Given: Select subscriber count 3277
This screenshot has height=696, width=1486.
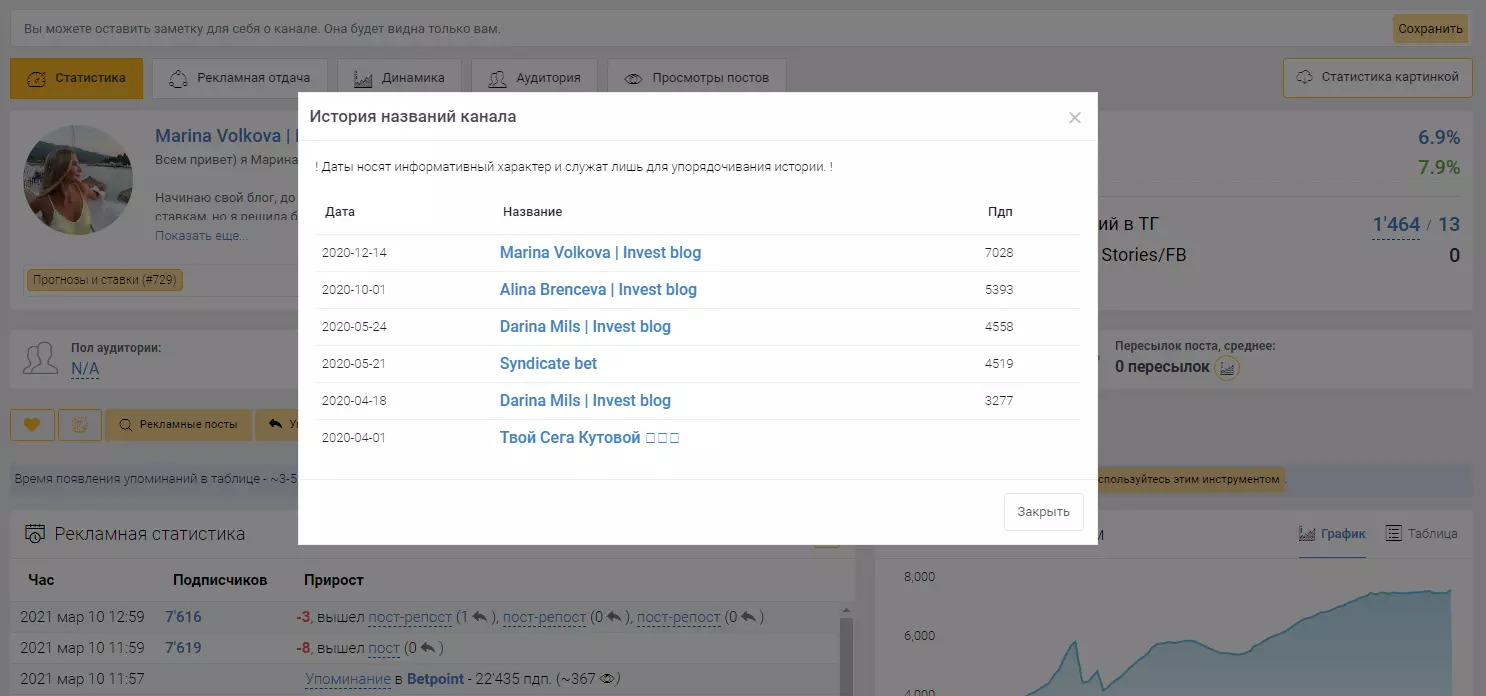Looking at the screenshot, I should coord(999,401).
